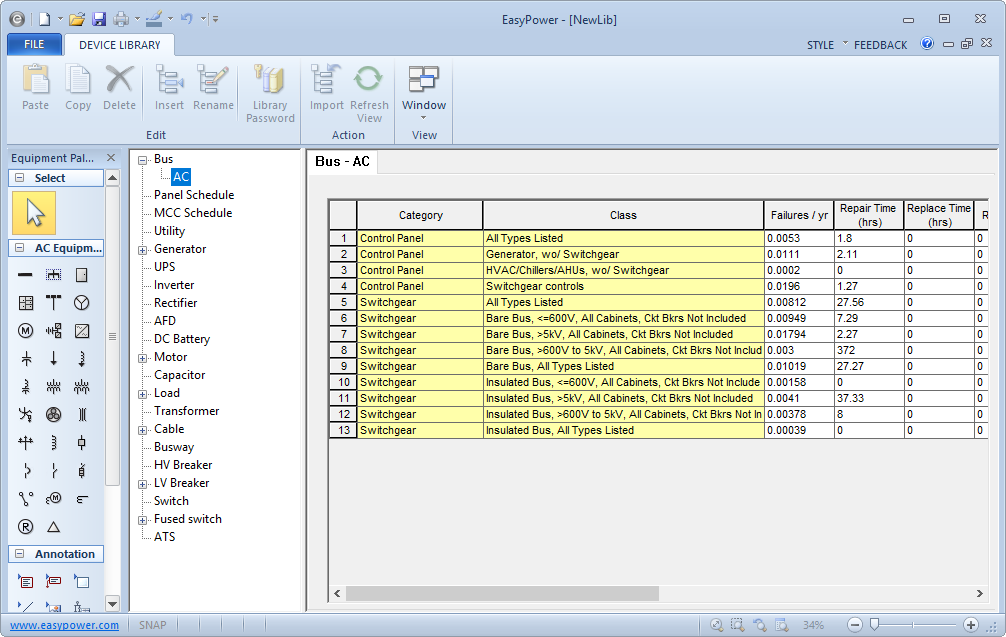Expand the Generator tree node

point(143,250)
